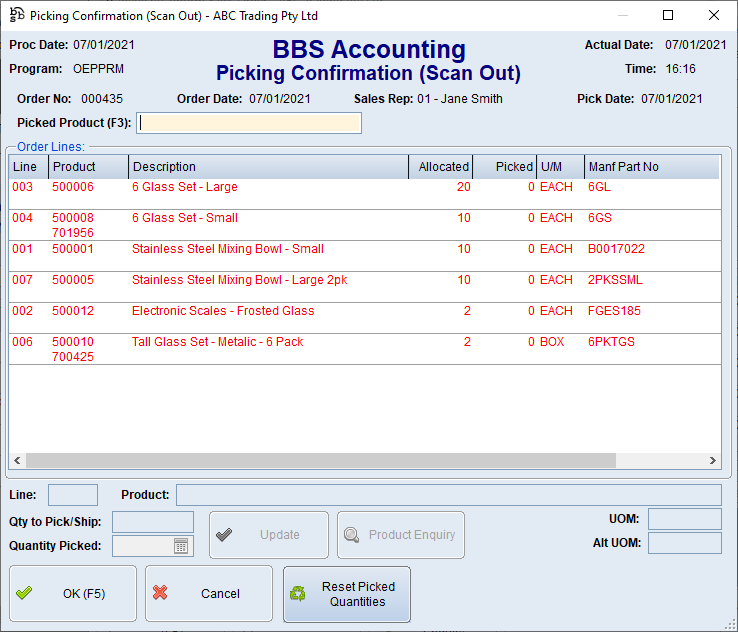
Task: Click Reset Picked Quantities button
Action: [346, 594]
